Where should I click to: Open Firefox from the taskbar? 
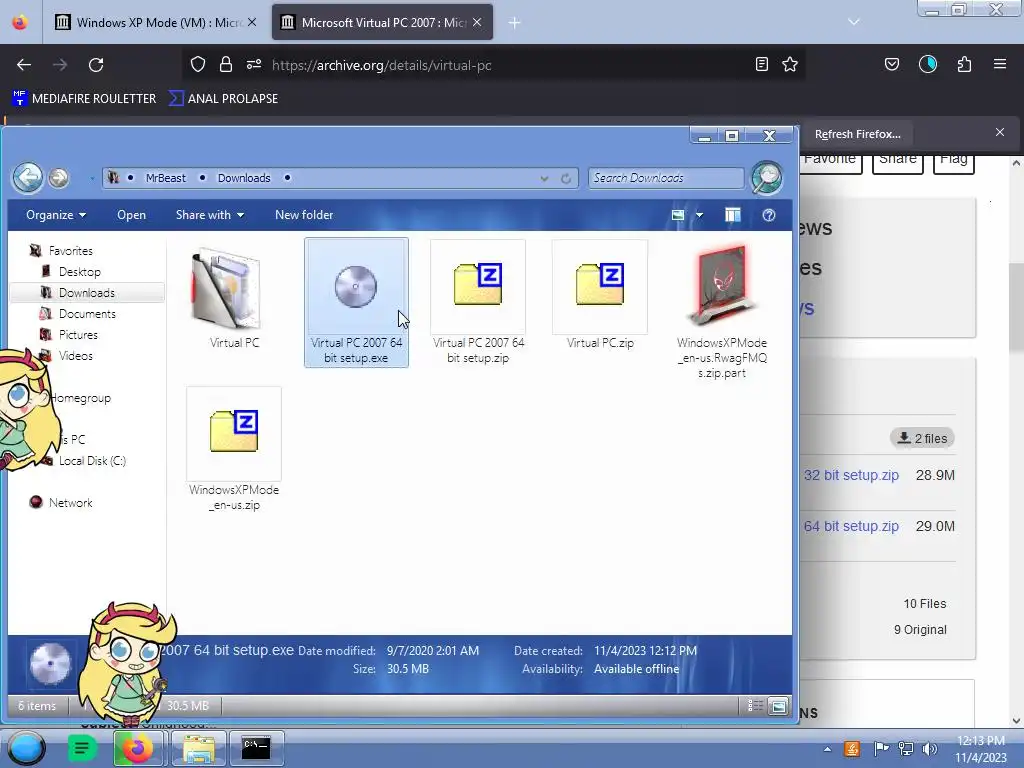(136, 748)
